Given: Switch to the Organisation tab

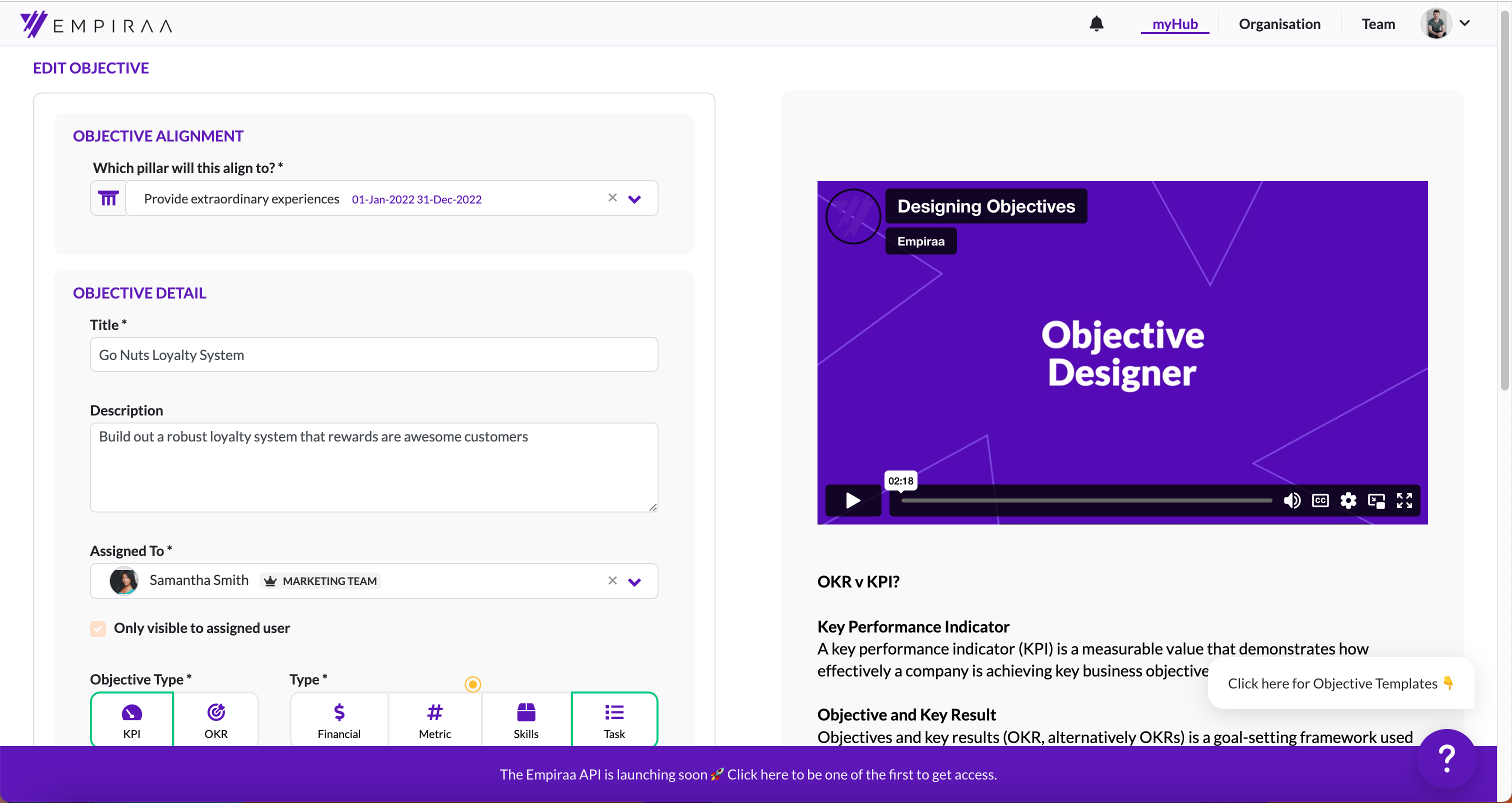Looking at the screenshot, I should point(1279,24).
